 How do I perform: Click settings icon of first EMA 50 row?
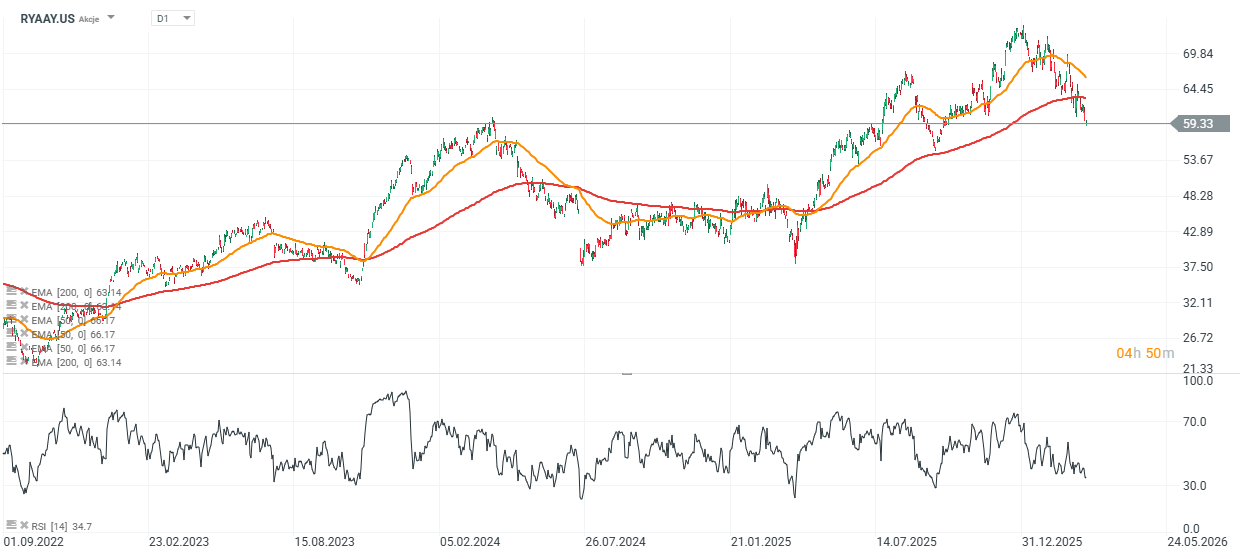[x=11, y=319]
